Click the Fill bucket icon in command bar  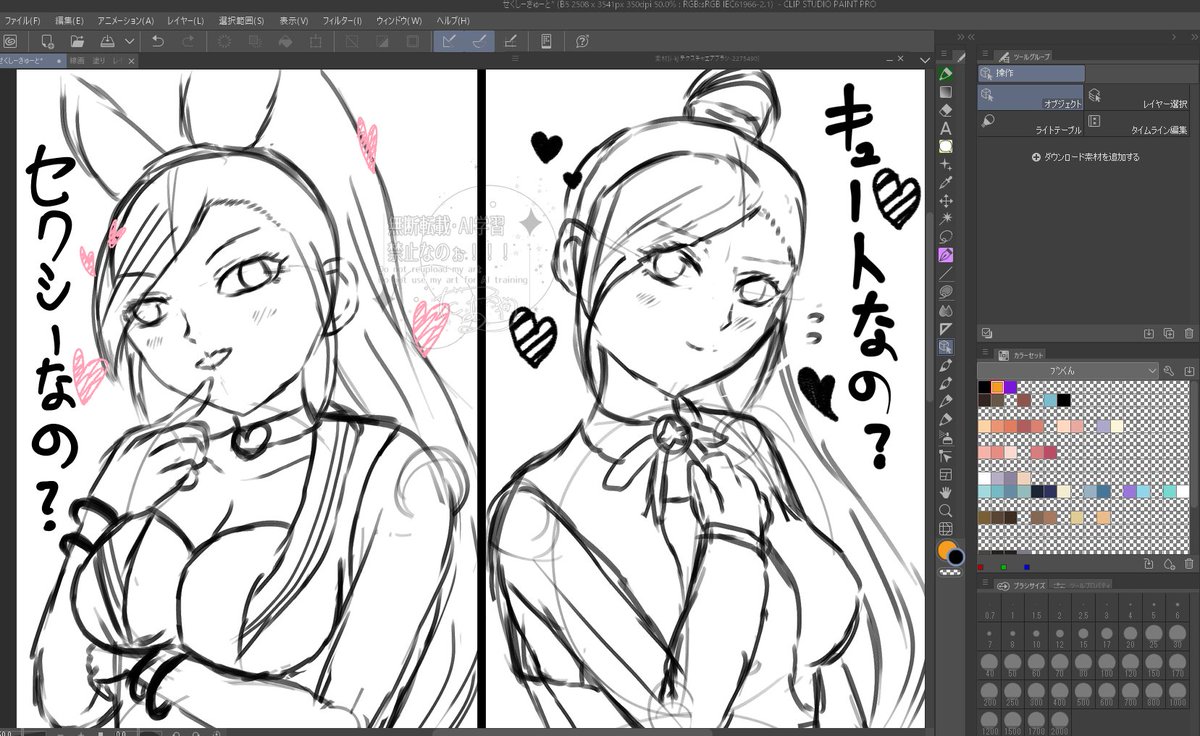coord(285,42)
